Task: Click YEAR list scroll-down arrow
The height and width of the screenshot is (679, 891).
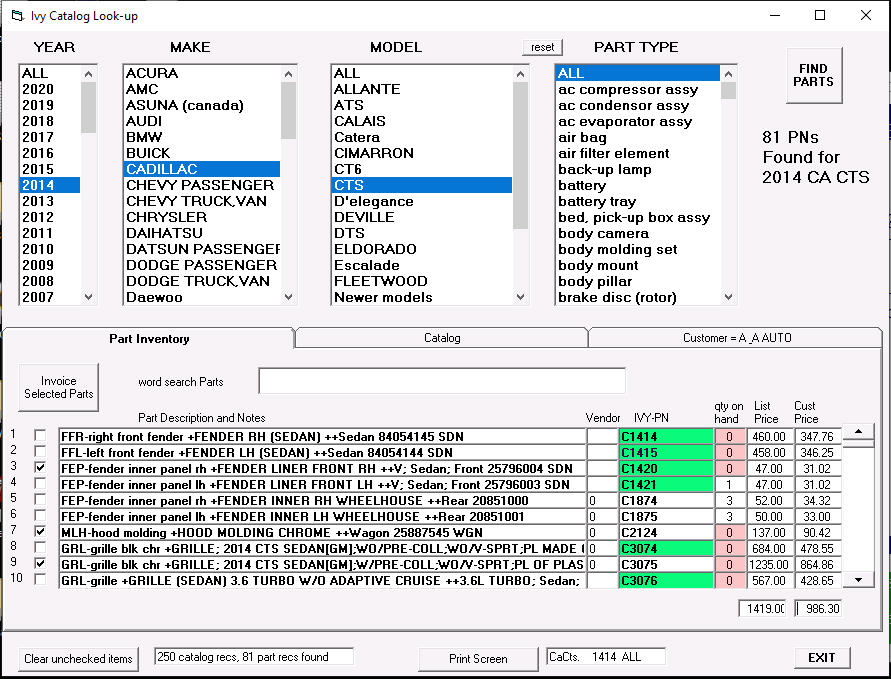Action: point(88,296)
